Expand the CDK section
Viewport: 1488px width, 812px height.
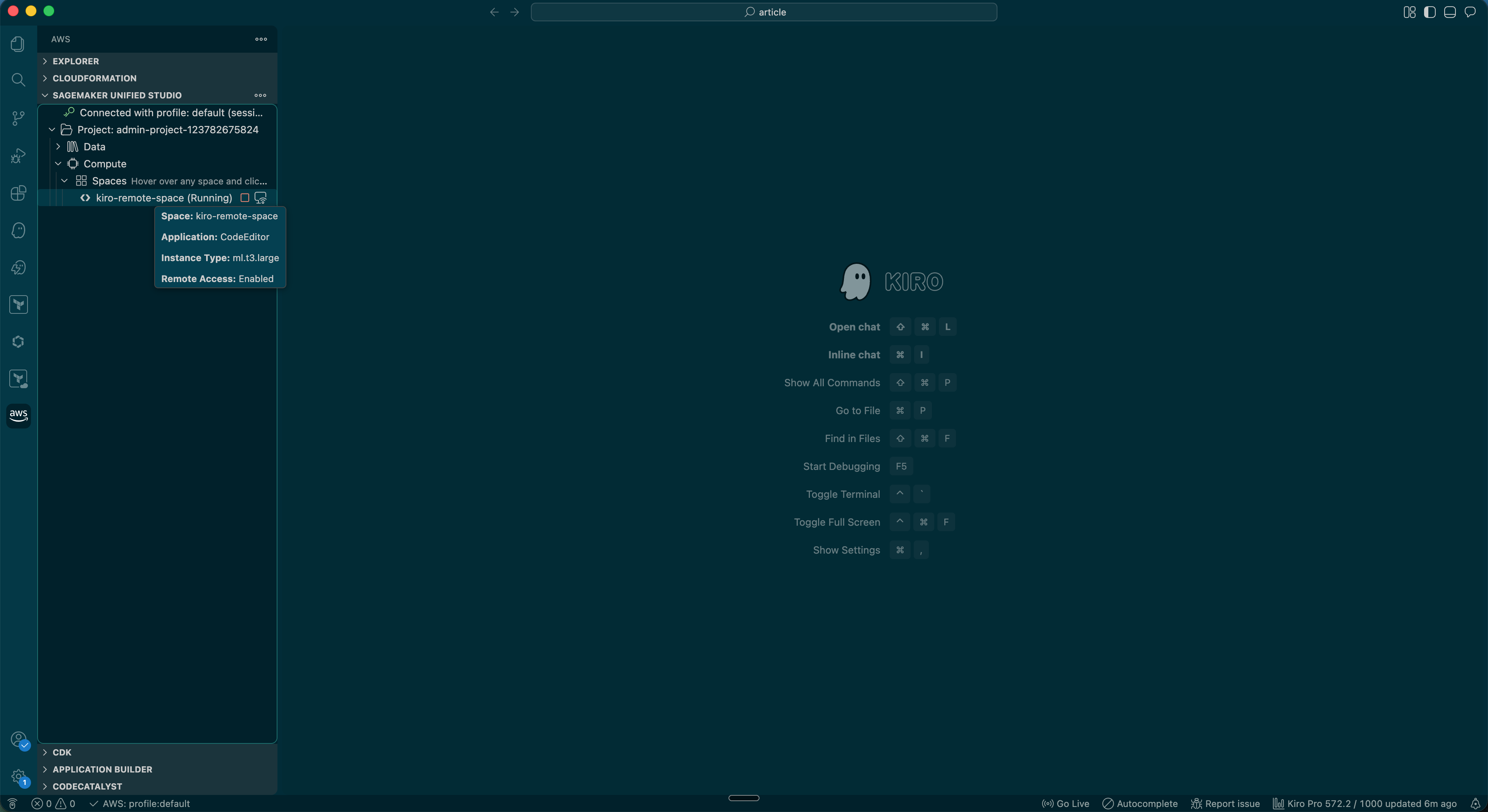click(x=157, y=752)
